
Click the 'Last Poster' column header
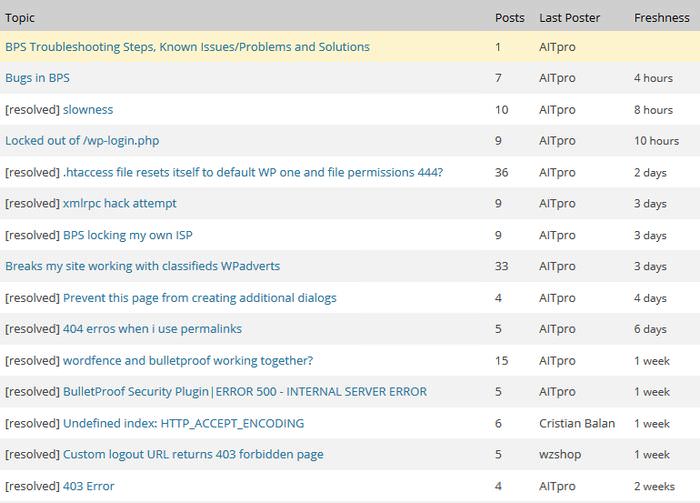[570, 18]
